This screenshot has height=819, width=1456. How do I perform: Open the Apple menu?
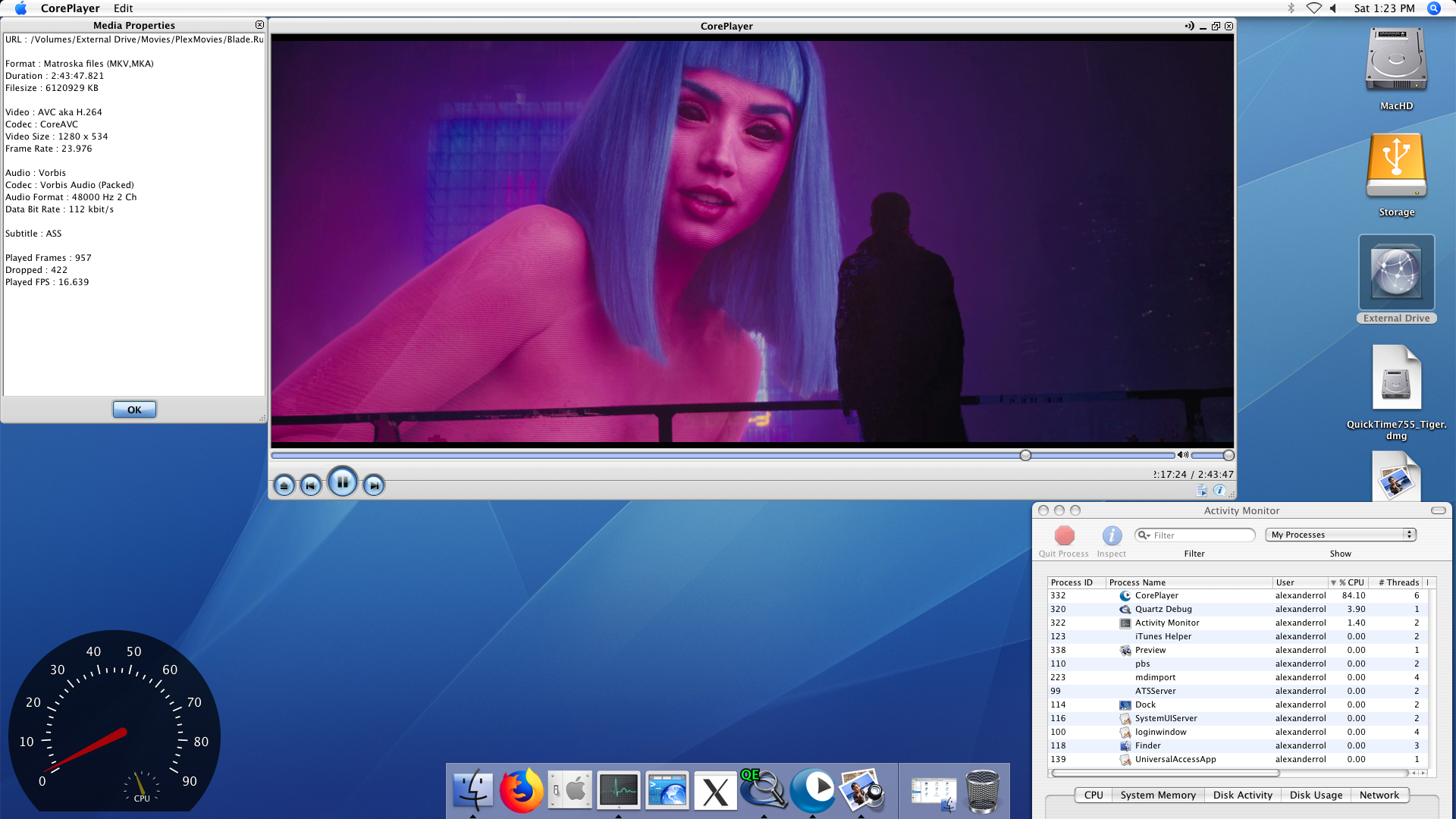20,8
